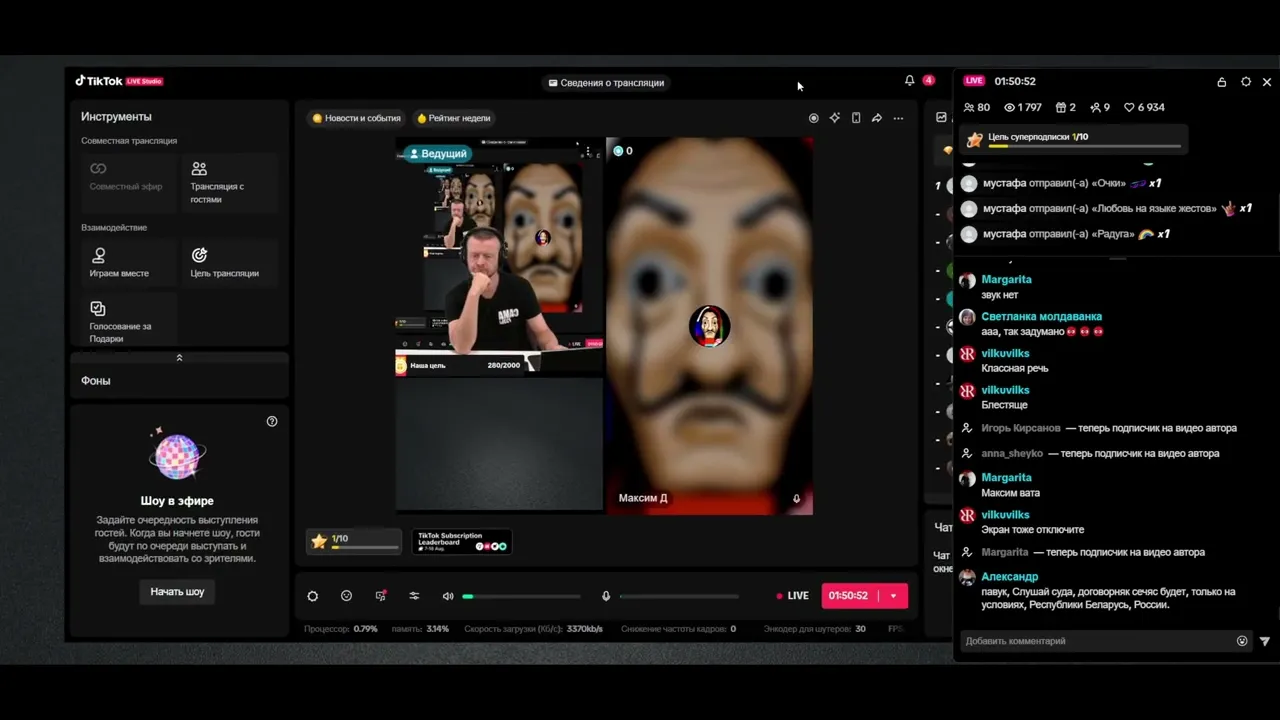Click the Цель суперподписки 1/10 progress bar
Image resolution: width=1280 pixels, height=720 pixels.
(1073, 140)
